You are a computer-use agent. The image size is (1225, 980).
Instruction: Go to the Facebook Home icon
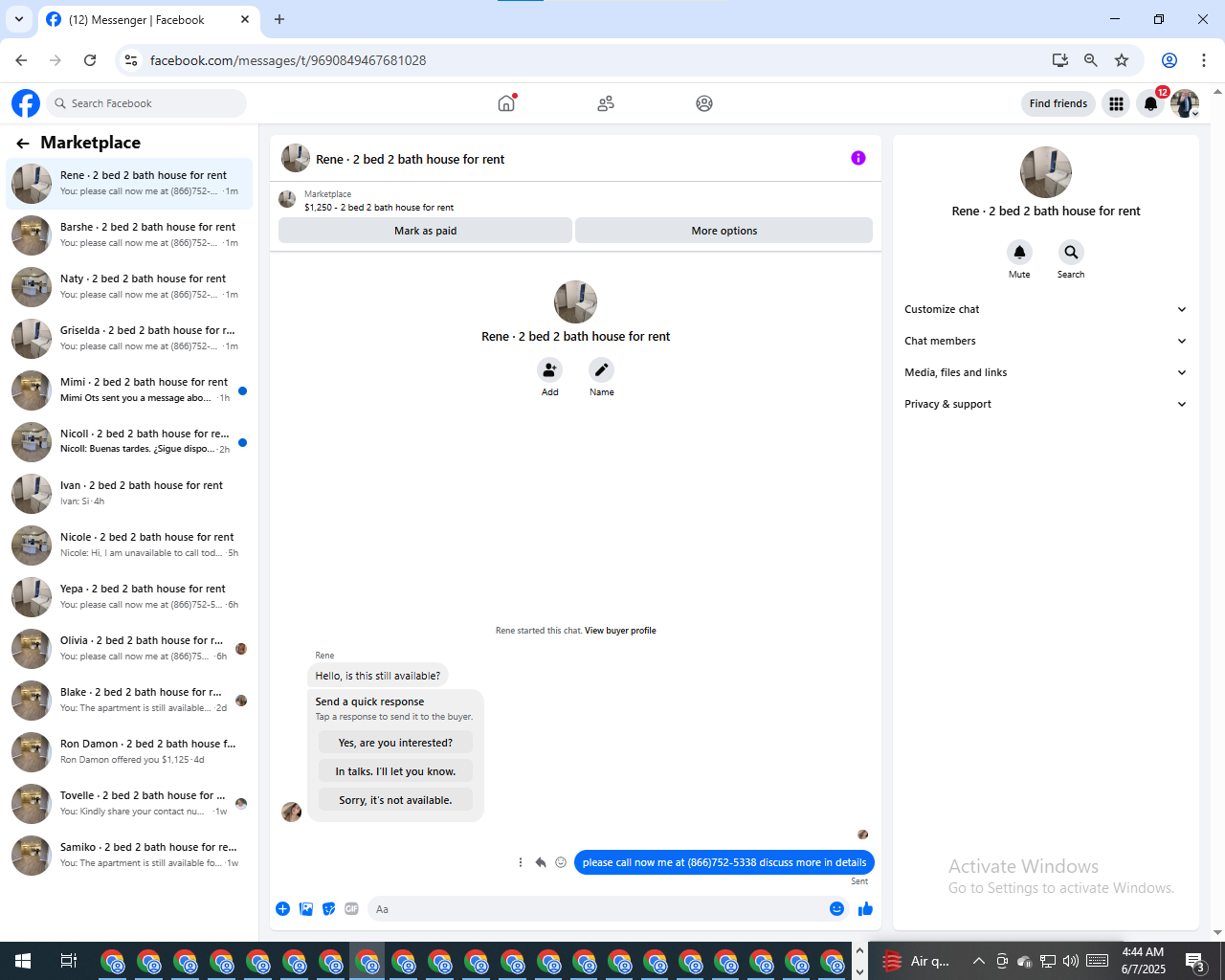click(506, 103)
